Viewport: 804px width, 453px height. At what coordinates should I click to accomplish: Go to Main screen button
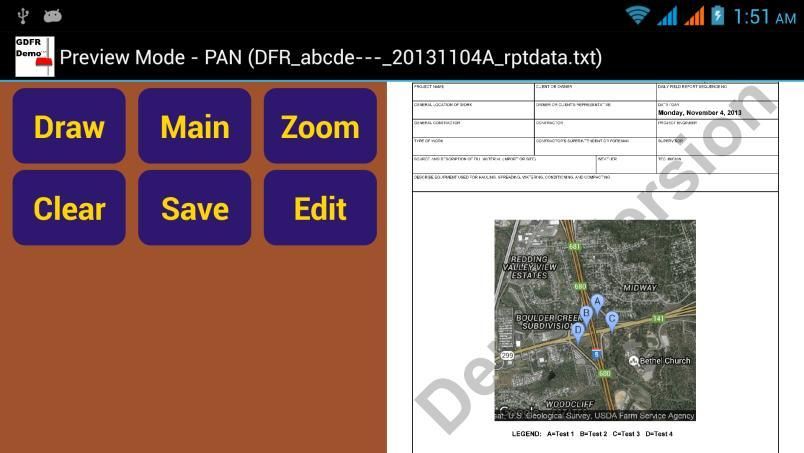tap(195, 127)
